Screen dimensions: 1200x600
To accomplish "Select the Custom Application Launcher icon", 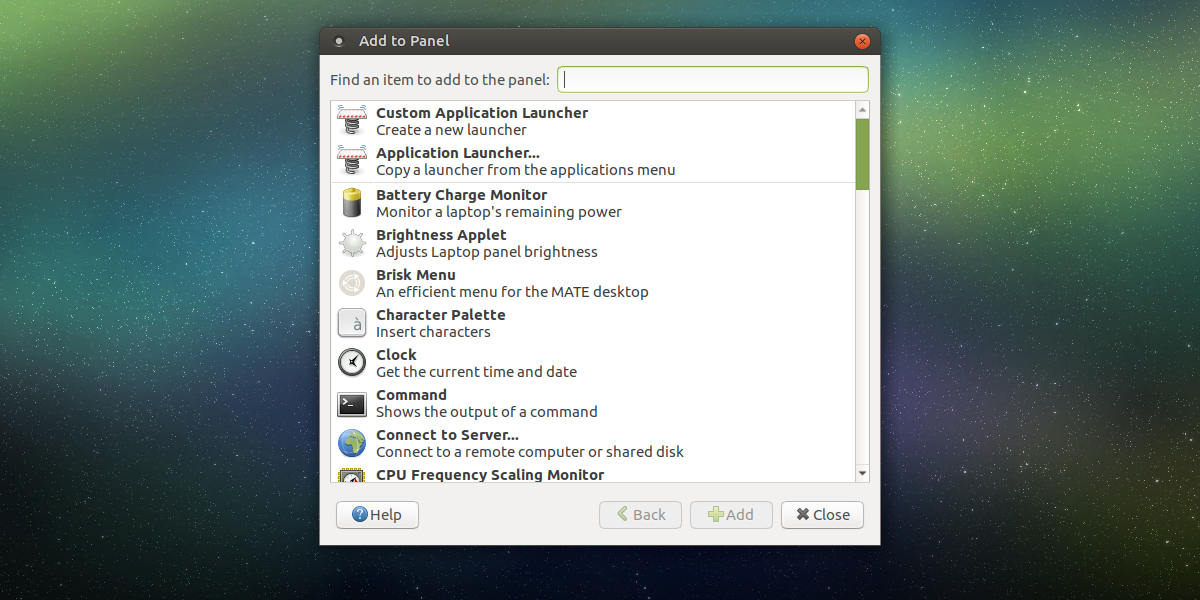I will (x=352, y=121).
